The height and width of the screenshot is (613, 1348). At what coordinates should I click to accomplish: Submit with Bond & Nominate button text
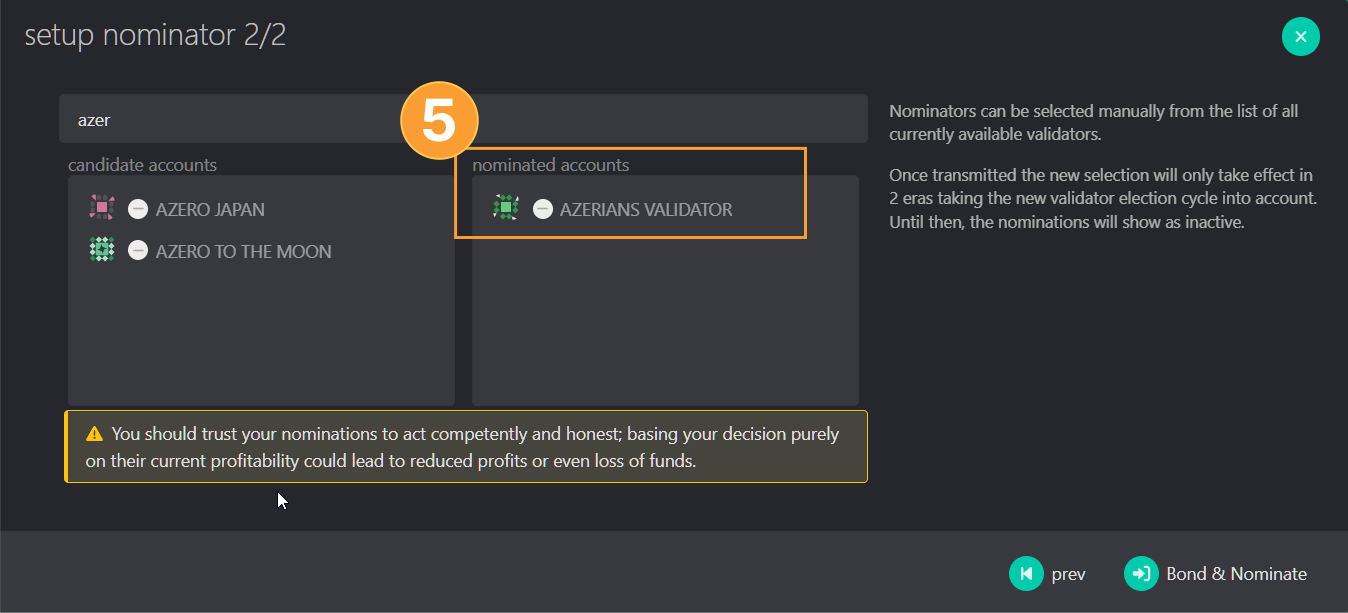1236,574
